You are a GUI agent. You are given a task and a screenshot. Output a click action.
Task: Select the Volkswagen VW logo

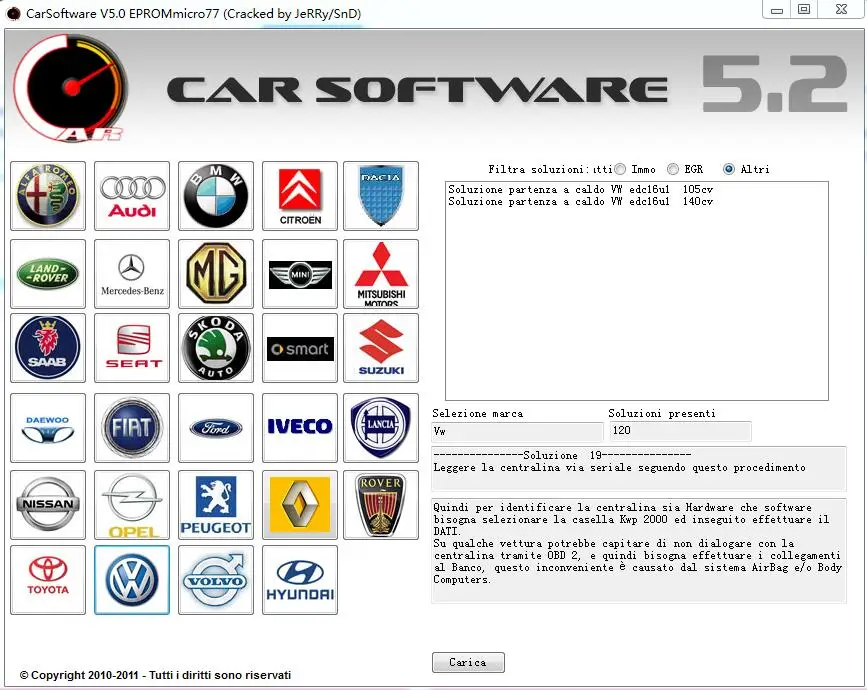pyautogui.click(x=132, y=580)
